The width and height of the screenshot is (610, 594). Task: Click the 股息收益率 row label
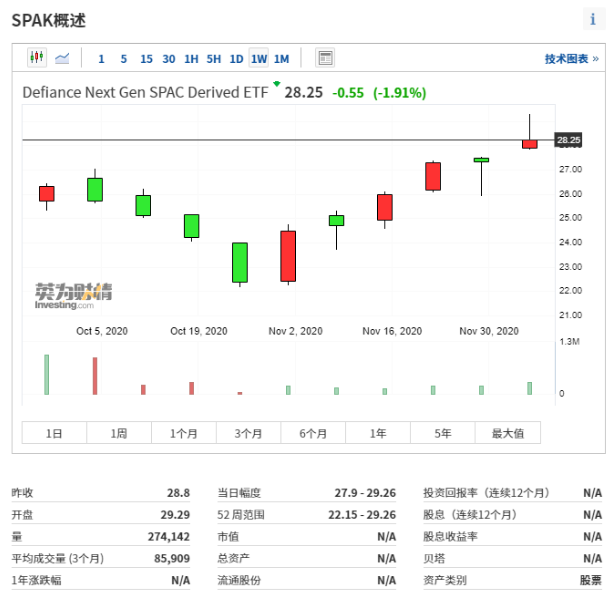(x=450, y=536)
